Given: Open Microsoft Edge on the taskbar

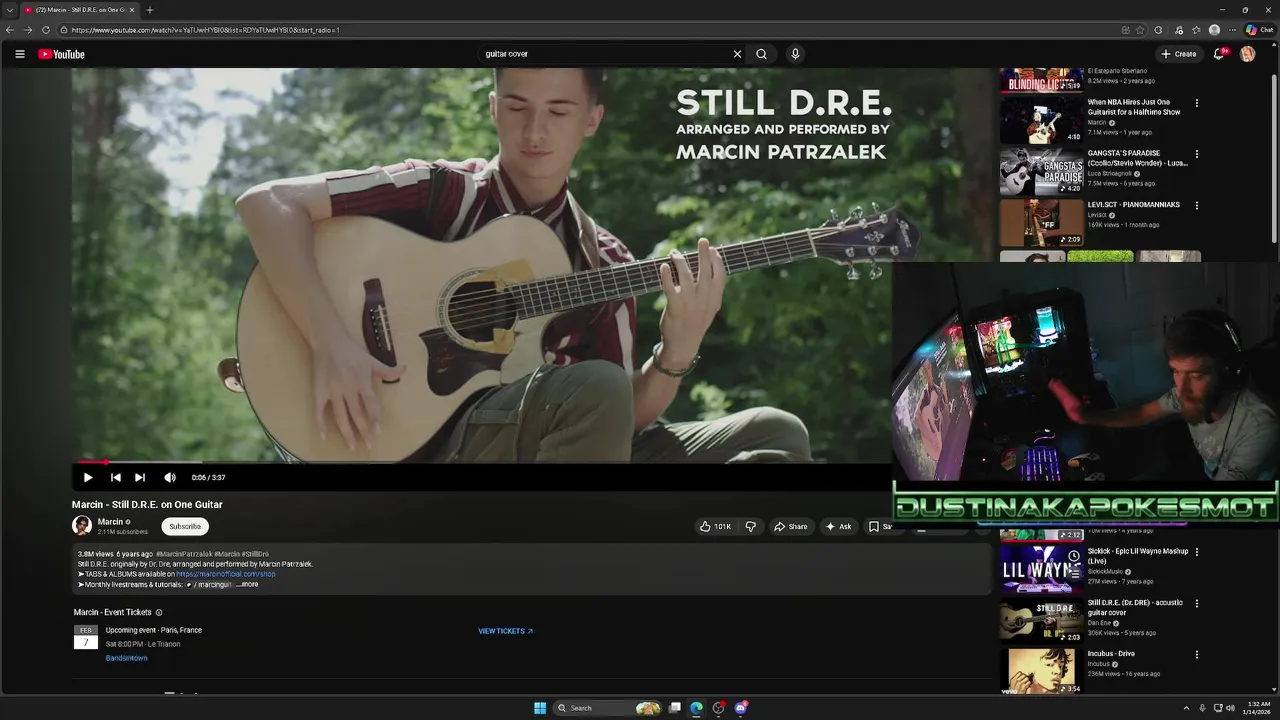Looking at the screenshot, I should point(696,708).
